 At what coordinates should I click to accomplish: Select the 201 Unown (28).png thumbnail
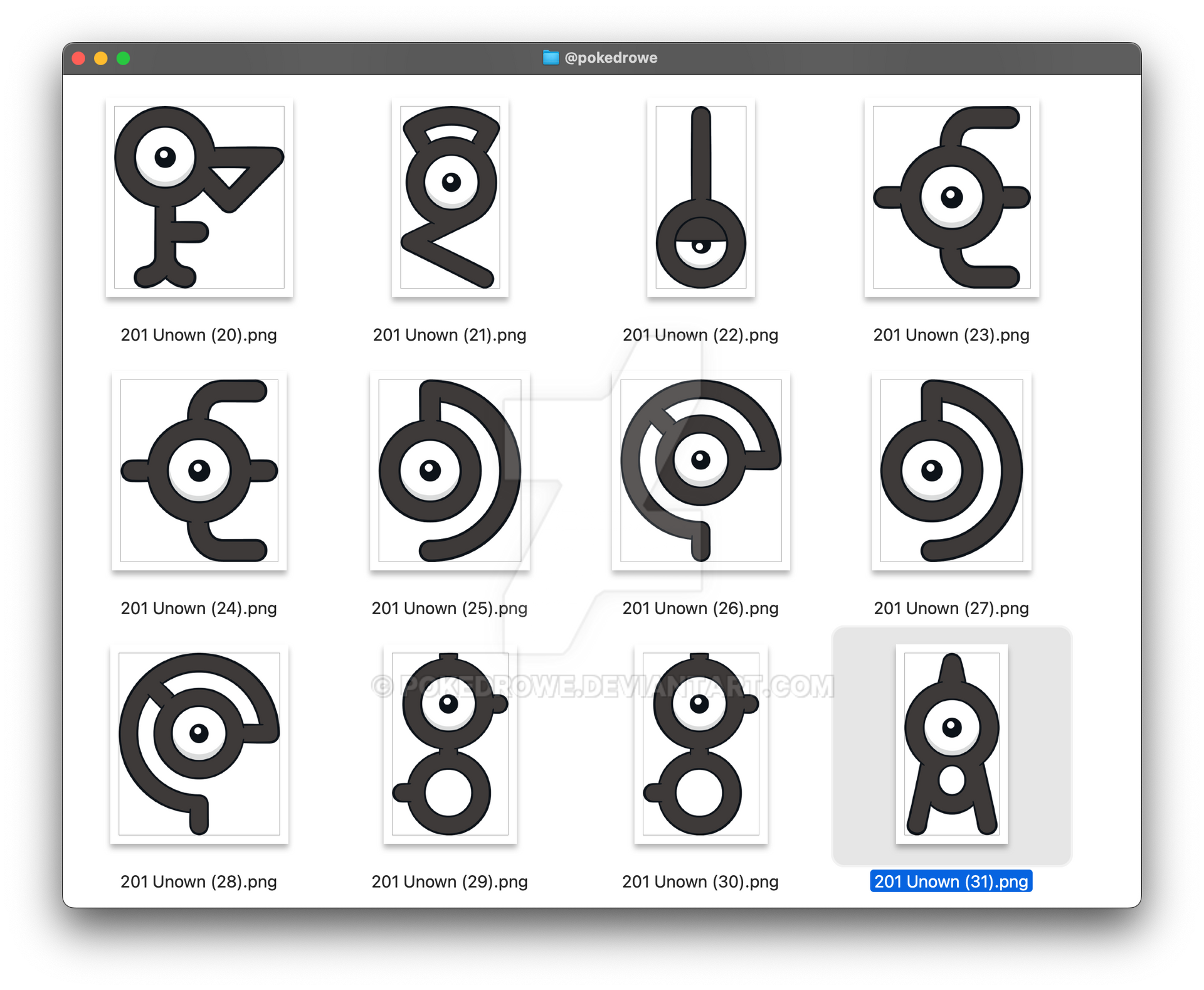199,744
